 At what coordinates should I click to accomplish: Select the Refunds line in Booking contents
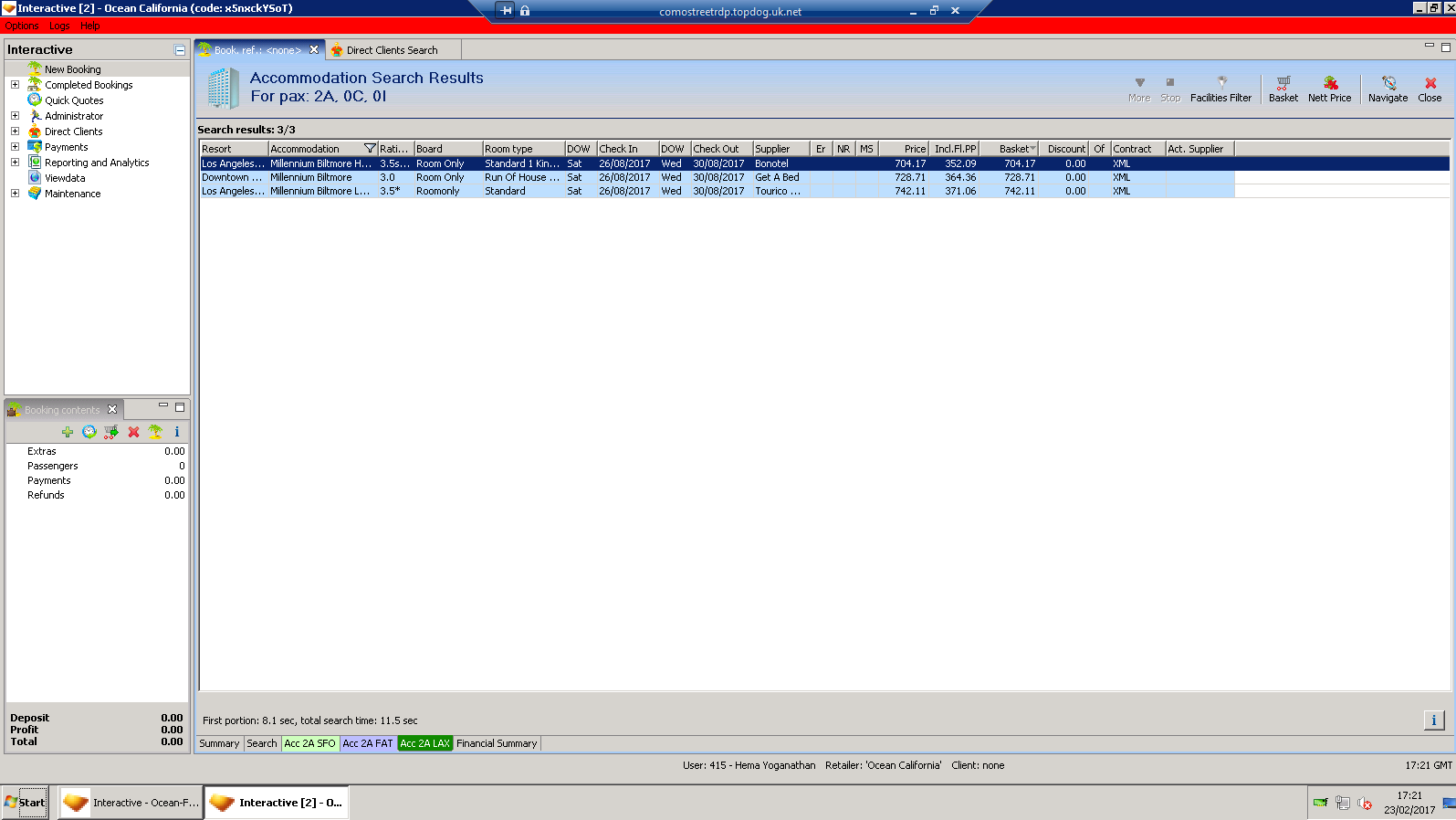click(97, 495)
